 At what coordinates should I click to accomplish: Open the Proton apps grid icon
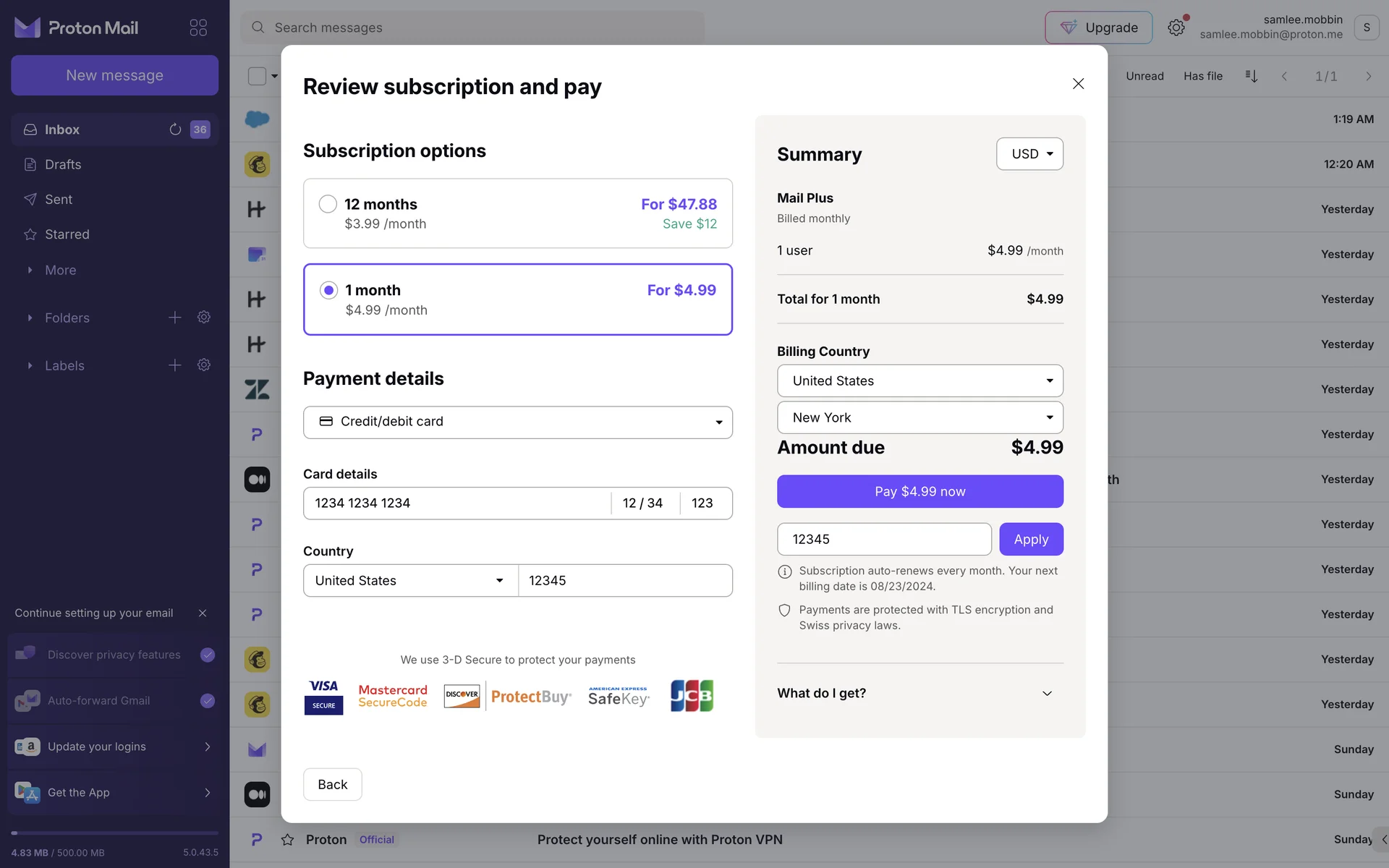197,27
